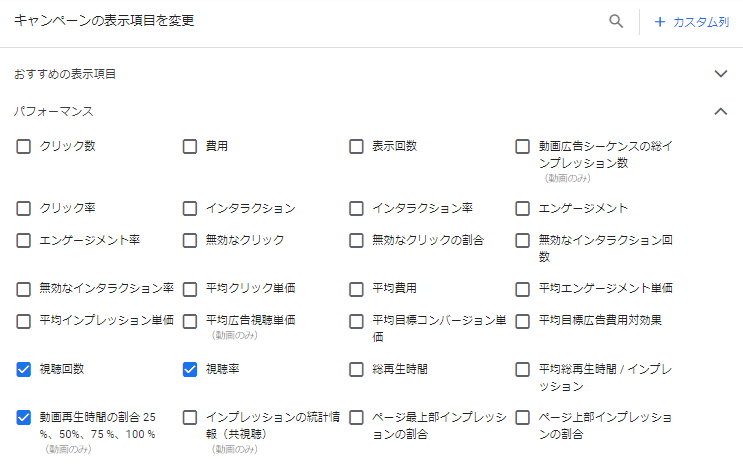Image resolution: width=743 pixels, height=471 pixels.
Task: Click the search magnifier icon
Action: click(x=617, y=21)
